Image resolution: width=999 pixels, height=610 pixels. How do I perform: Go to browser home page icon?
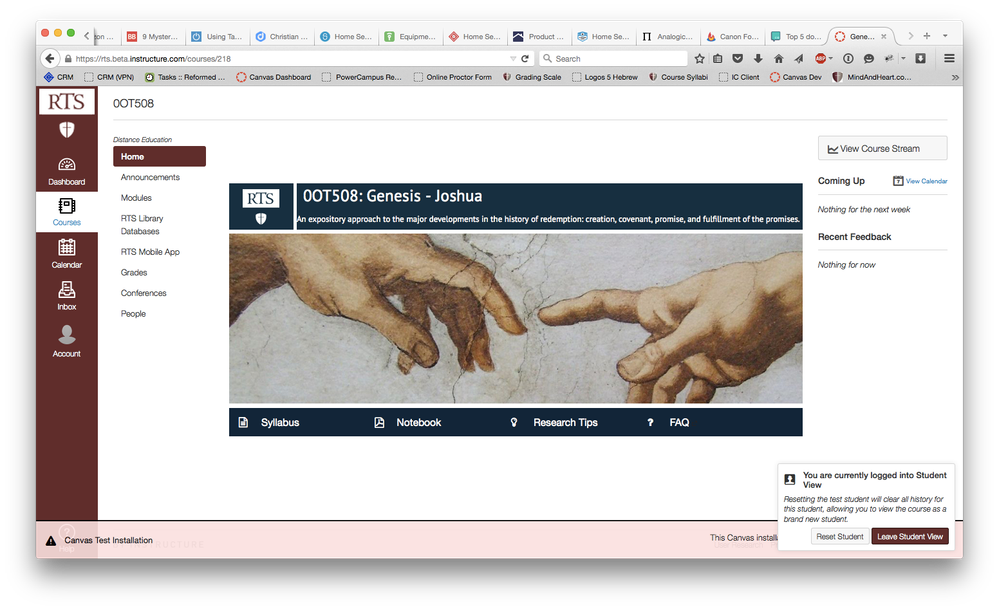(x=779, y=59)
